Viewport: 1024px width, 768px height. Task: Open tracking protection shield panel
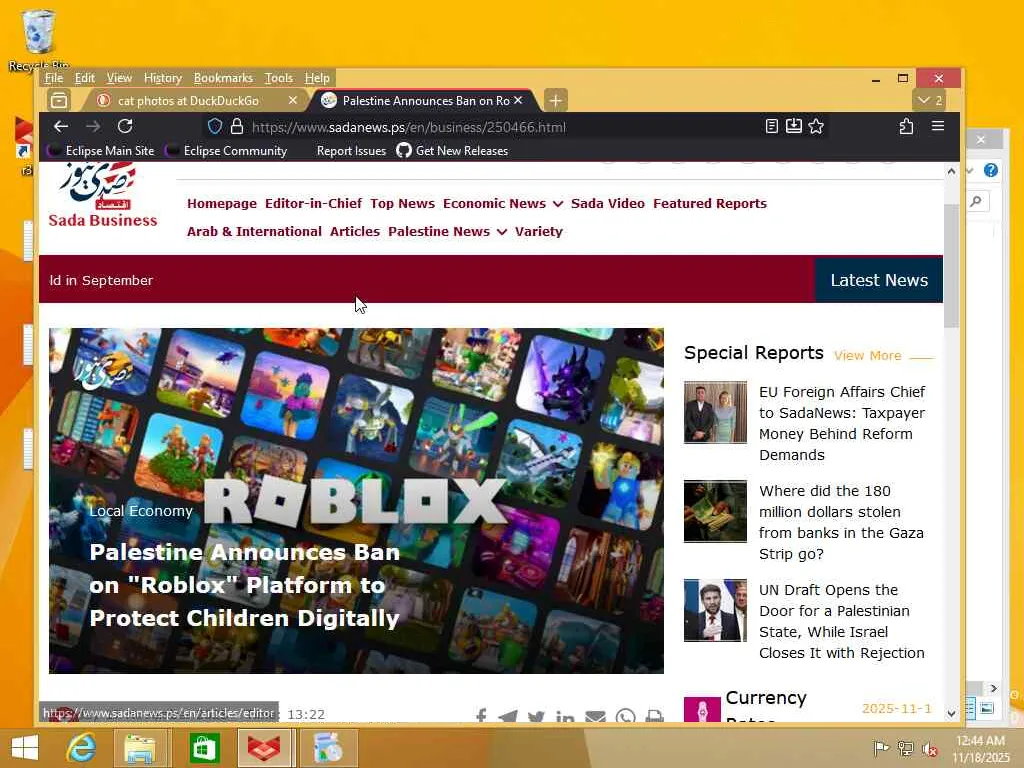click(215, 126)
